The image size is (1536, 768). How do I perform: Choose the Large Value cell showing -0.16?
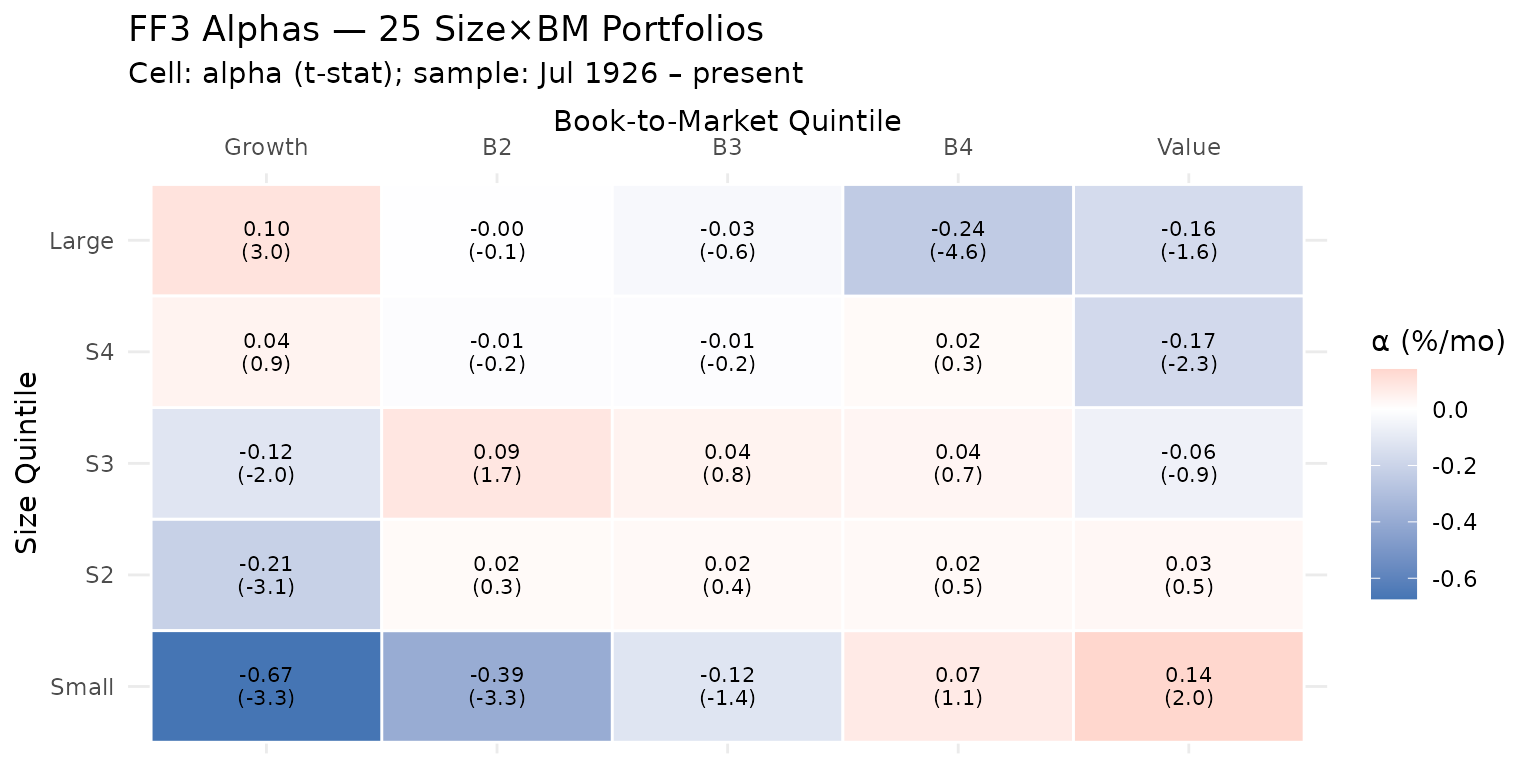click(x=1189, y=240)
